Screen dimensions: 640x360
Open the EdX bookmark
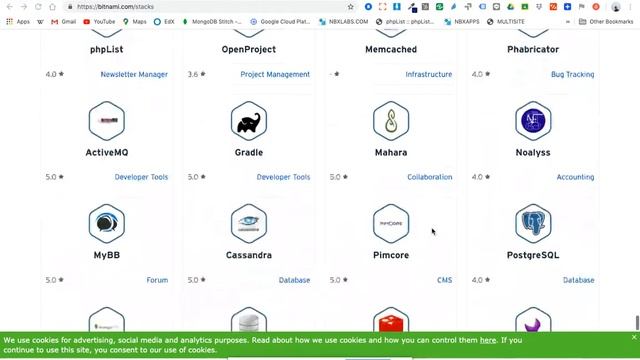point(164,22)
